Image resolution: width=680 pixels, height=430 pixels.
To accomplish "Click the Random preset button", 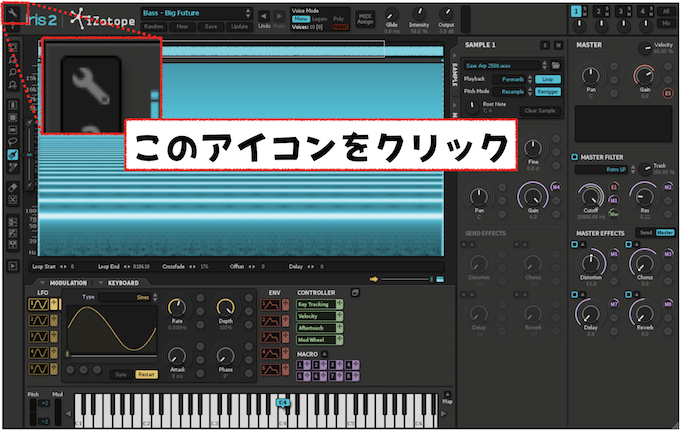I will pyautogui.click(x=154, y=26).
